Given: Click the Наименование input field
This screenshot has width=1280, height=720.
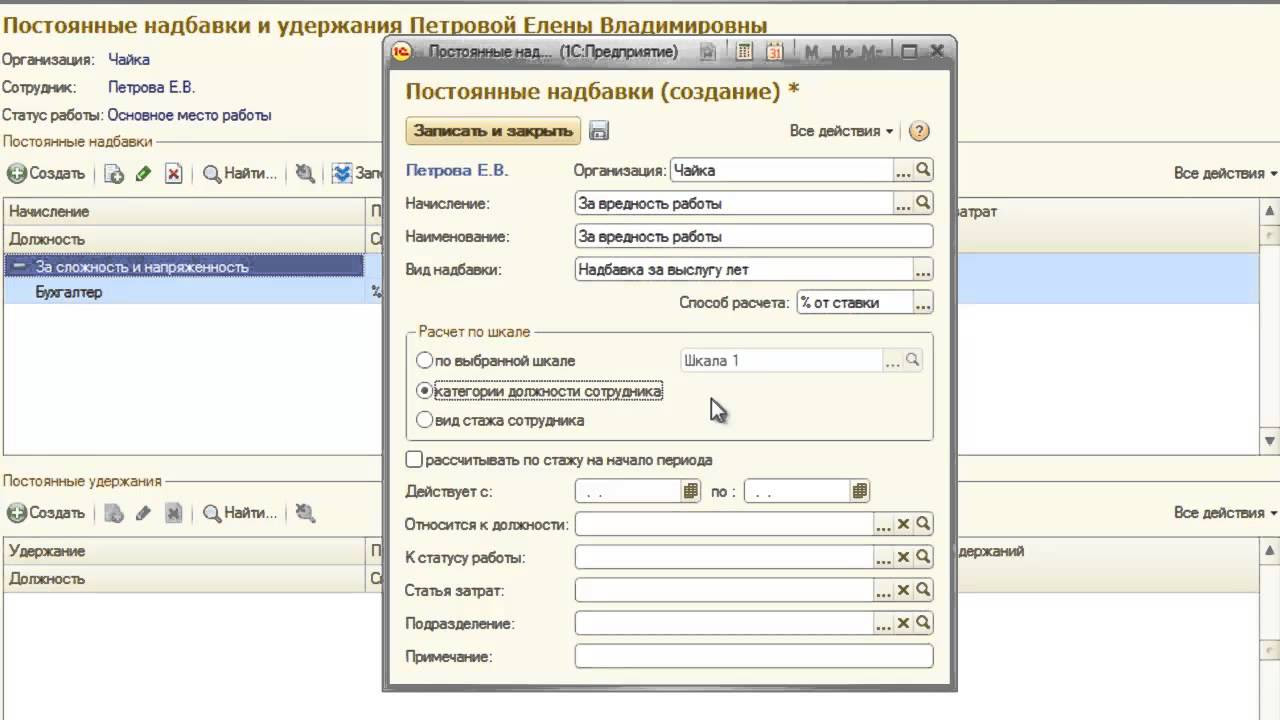Looking at the screenshot, I should coord(754,236).
